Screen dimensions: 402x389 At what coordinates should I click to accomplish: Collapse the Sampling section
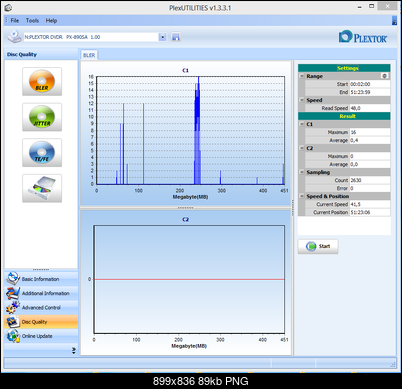(x=301, y=172)
